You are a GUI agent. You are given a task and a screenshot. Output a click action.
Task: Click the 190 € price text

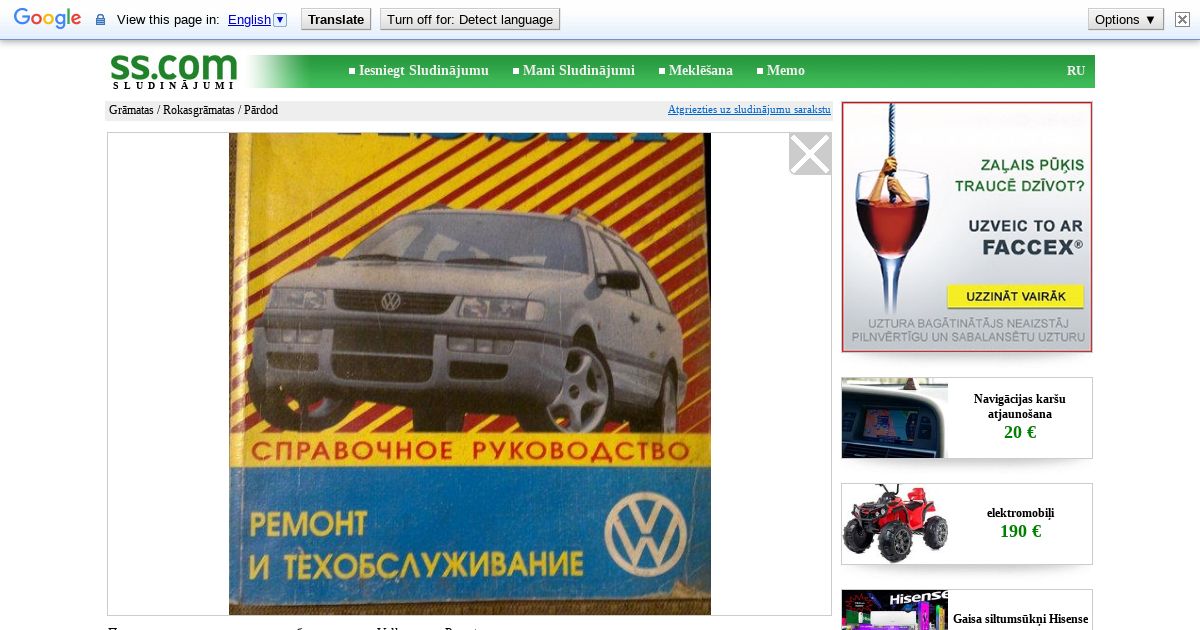[1020, 531]
